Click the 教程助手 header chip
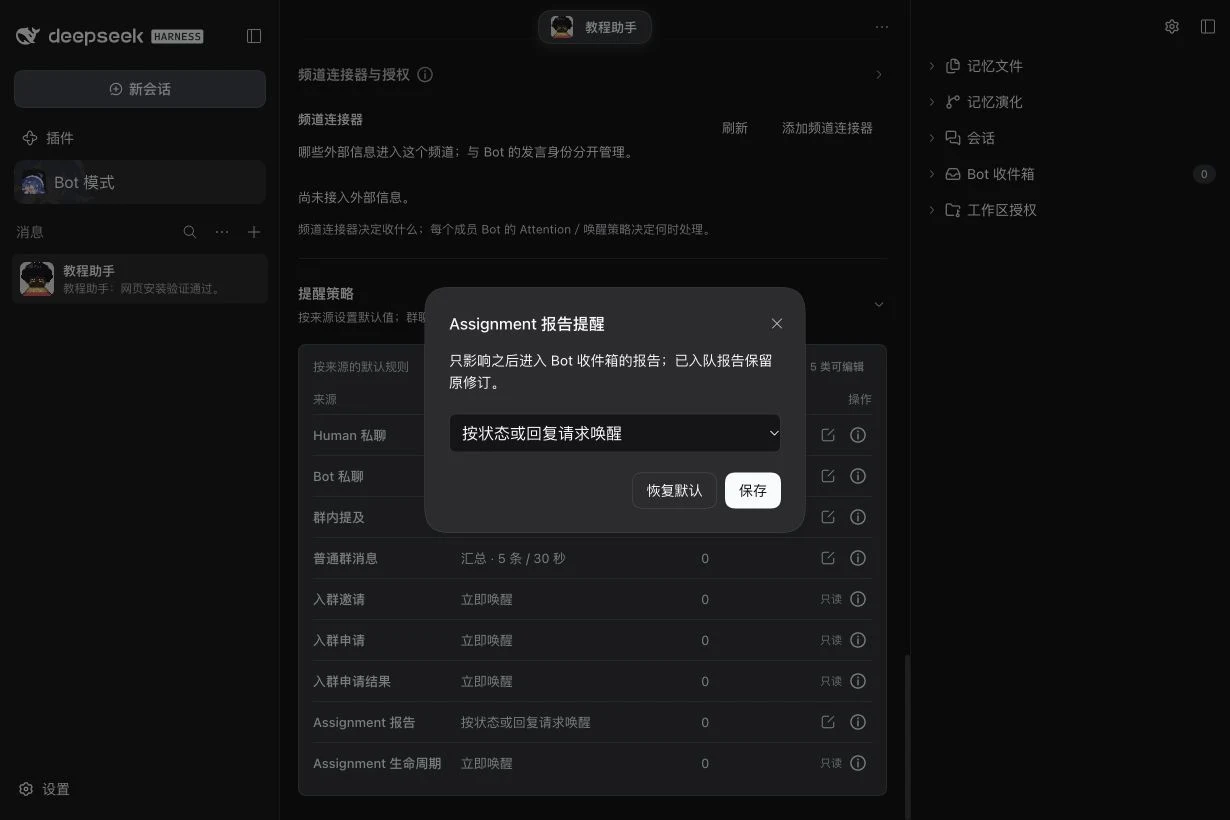Screen dimensions: 1230x820 (595, 27)
